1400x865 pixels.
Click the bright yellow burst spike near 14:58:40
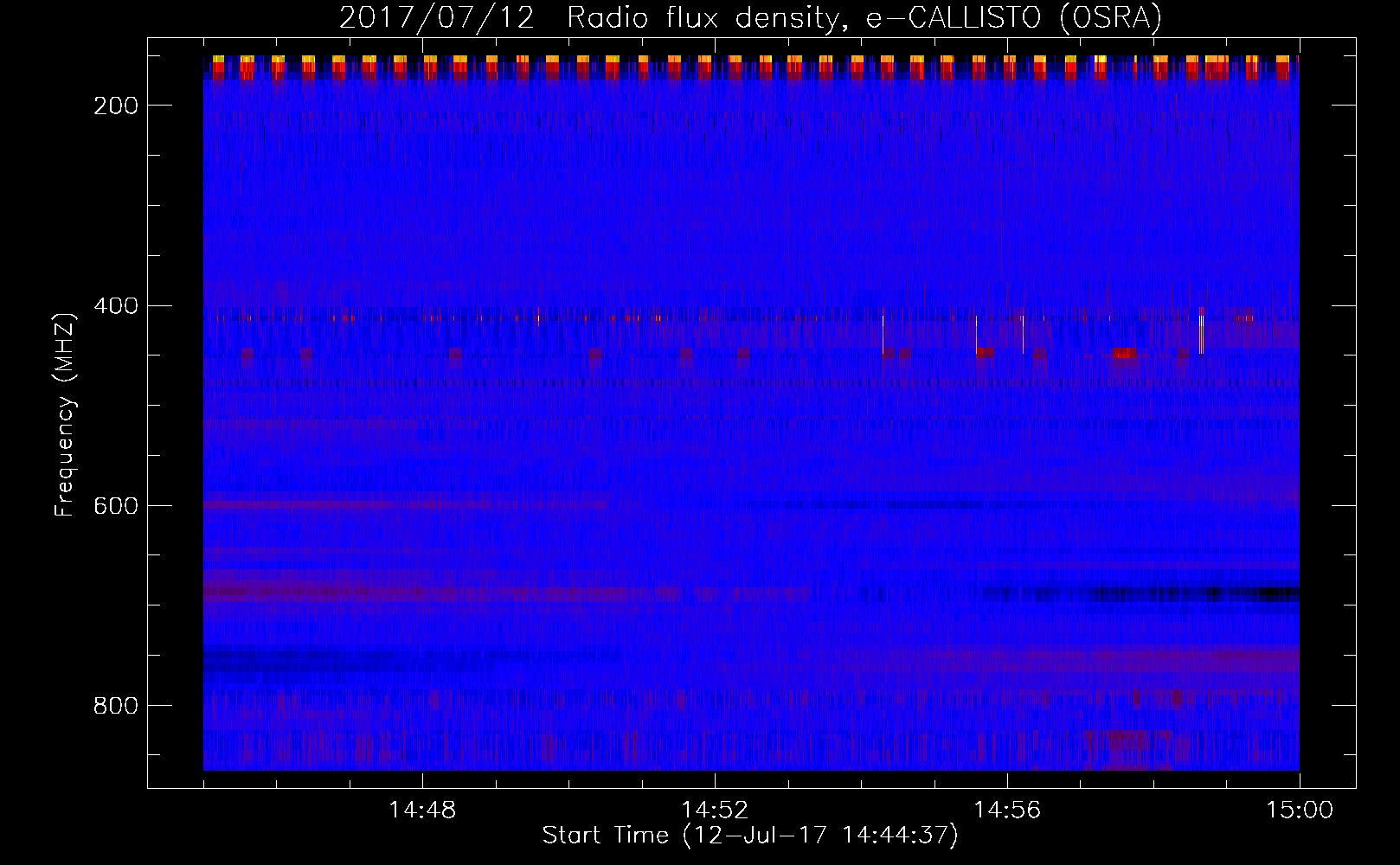pyautogui.click(x=1201, y=331)
